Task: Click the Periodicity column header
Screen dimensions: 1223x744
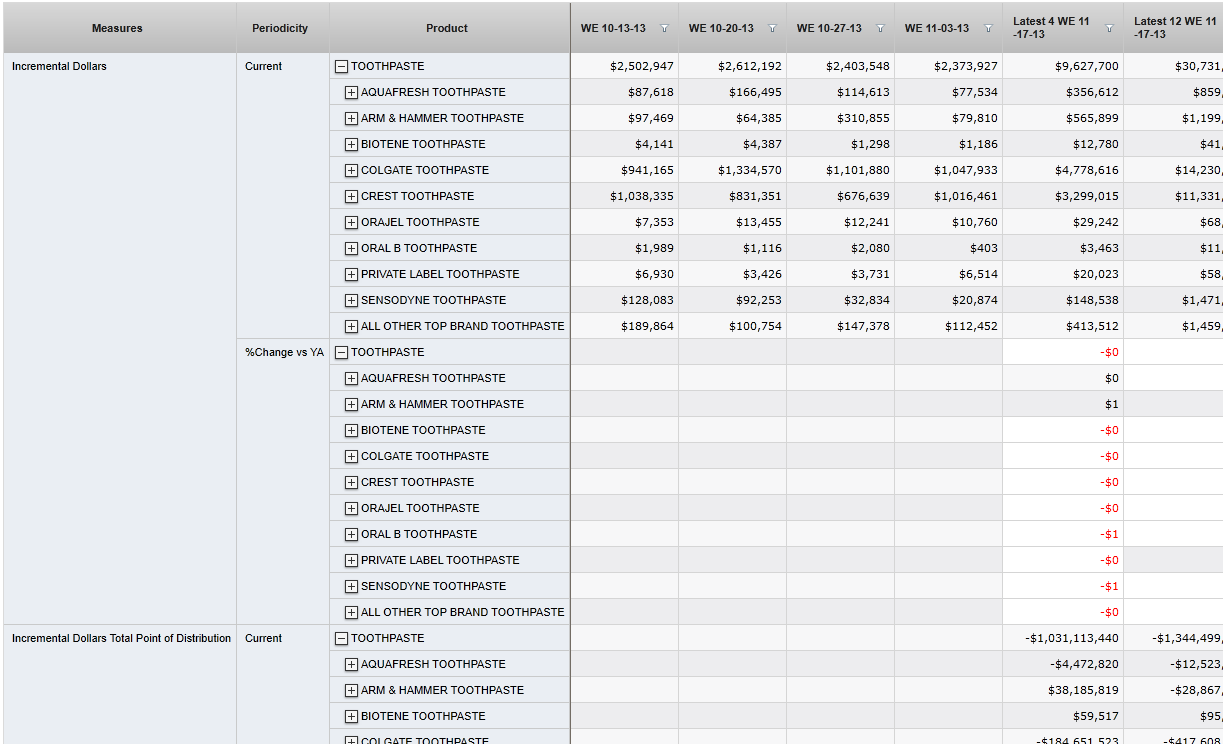Action: click(280, 28)
